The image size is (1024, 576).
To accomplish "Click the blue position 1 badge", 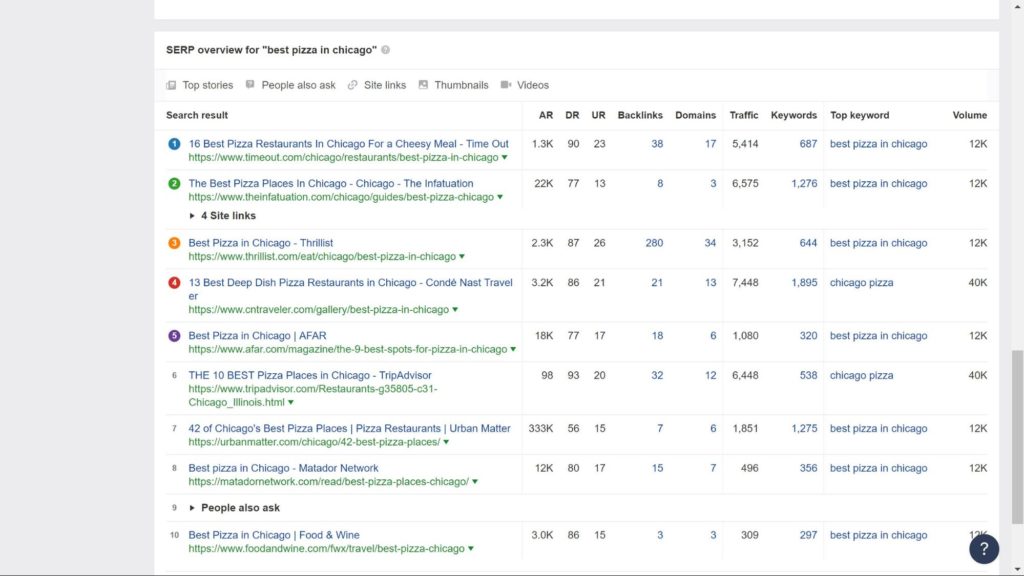I will tap(174, 144).
